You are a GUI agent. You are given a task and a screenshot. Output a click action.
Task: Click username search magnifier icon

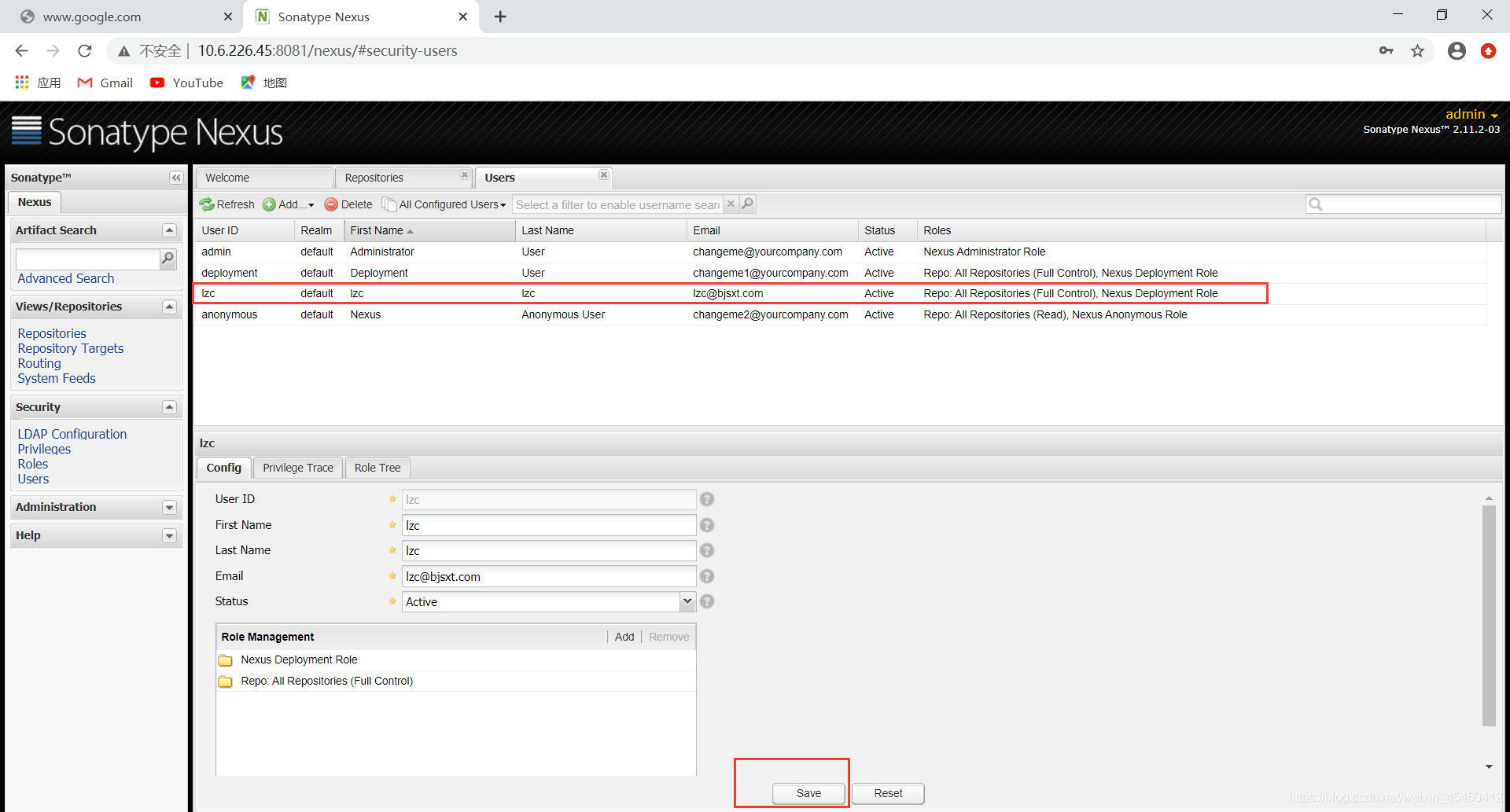(747, 204)
